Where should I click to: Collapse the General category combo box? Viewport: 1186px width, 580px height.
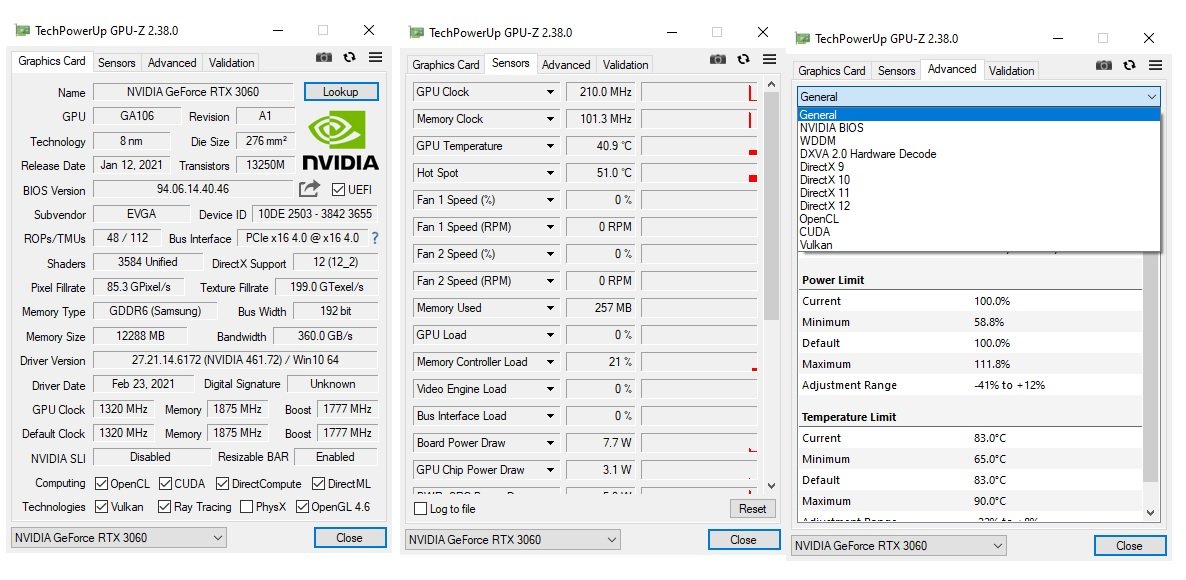click(979, 97)
